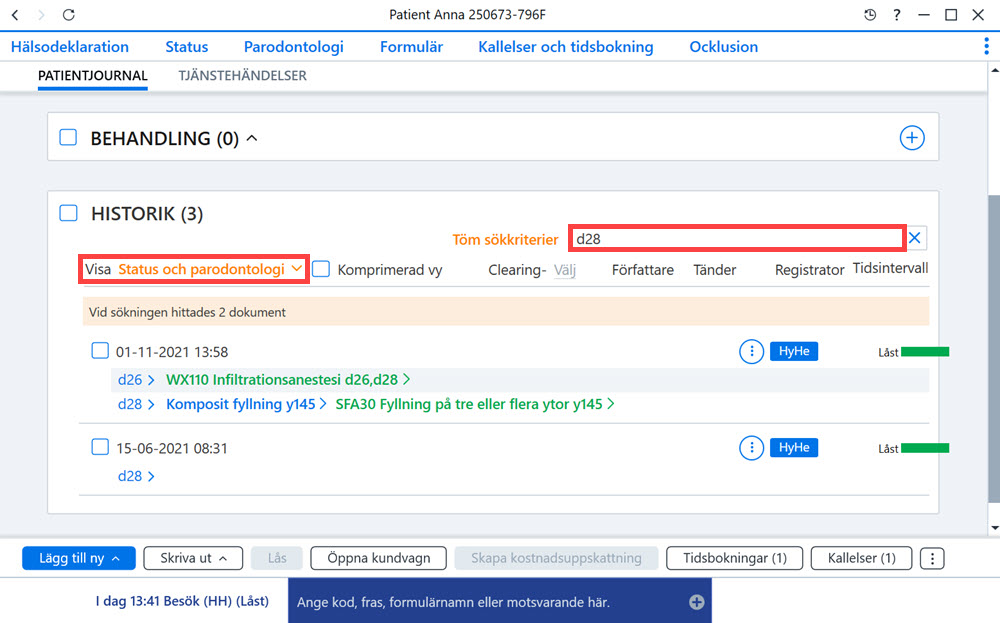Click plus icon in the blue code input bar
The image size is (1000, 623).
point(696,602)
